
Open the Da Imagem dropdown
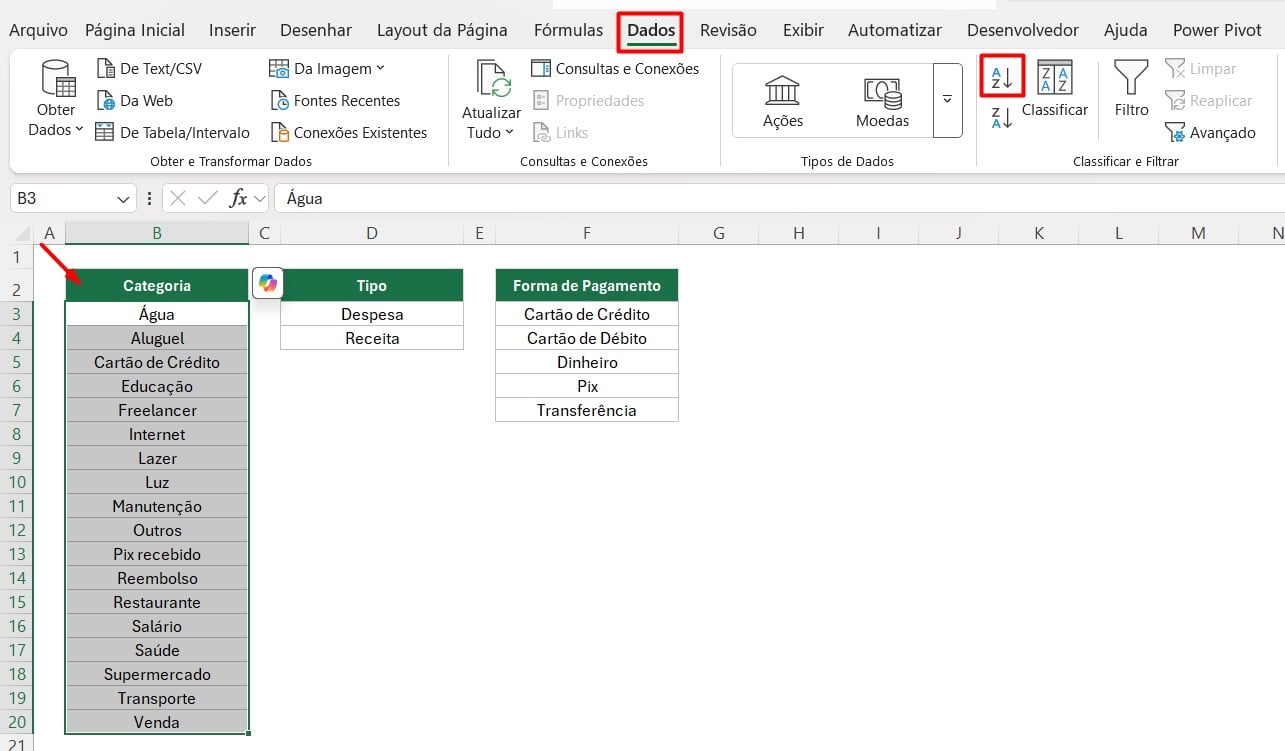pyautogui.click(x=327, y=69)
